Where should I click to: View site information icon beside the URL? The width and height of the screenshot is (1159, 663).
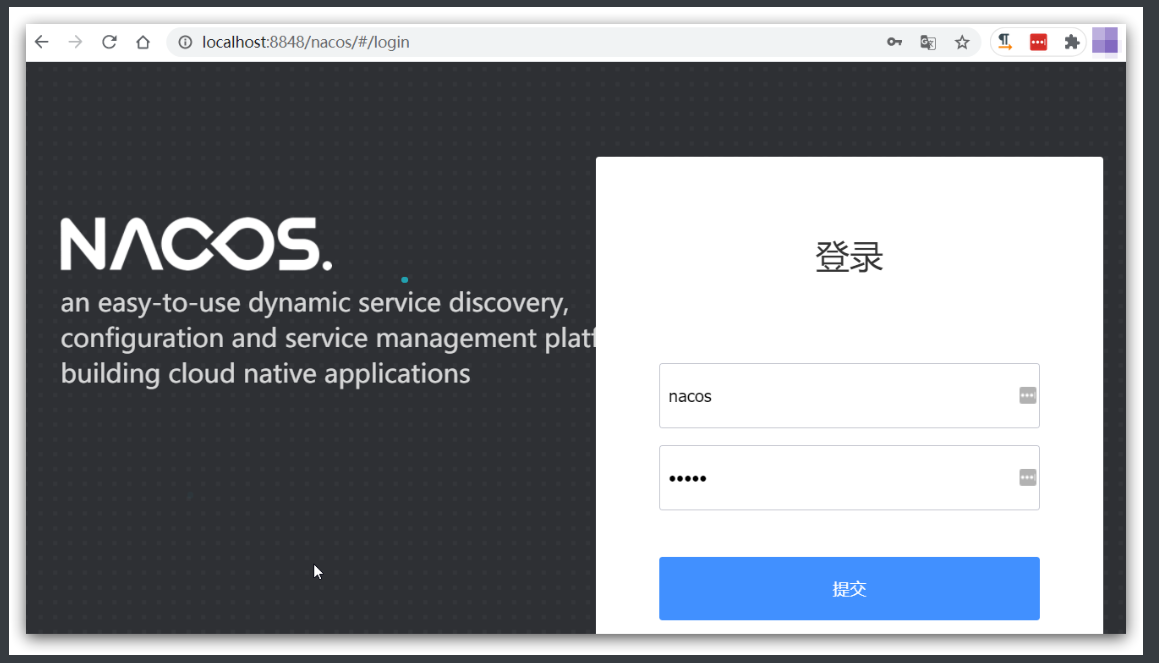[x=186, y=42]
